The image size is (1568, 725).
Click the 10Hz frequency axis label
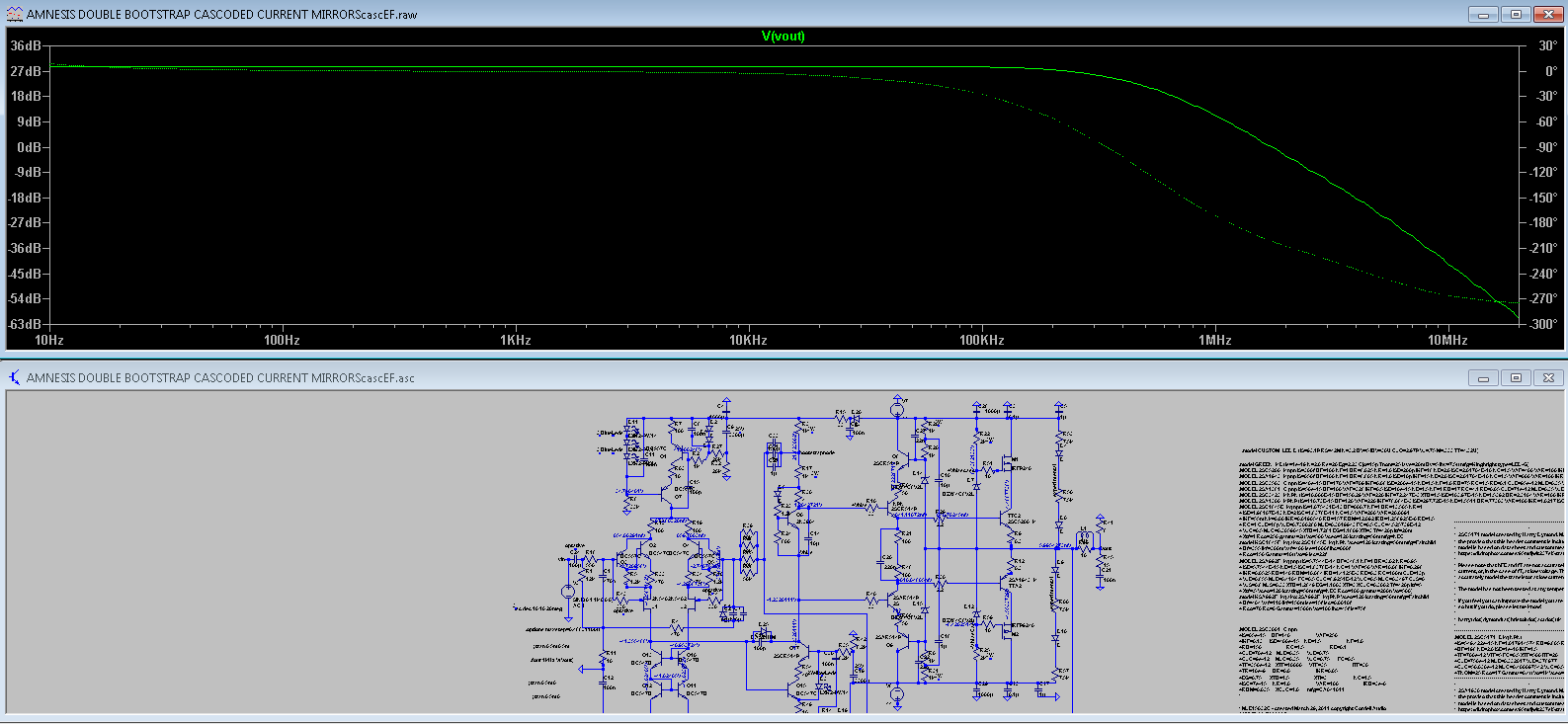[x=49, y=341]
